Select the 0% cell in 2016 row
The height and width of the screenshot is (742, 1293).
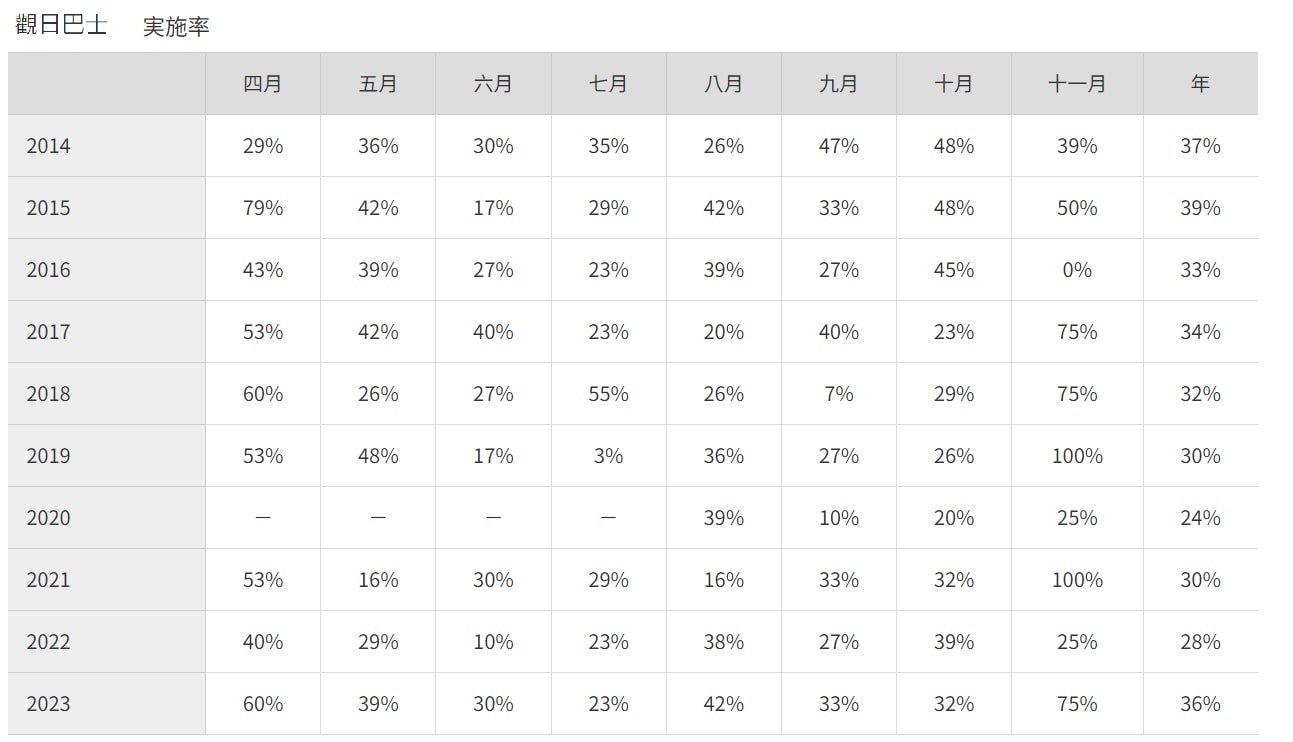pos(1077,270)
